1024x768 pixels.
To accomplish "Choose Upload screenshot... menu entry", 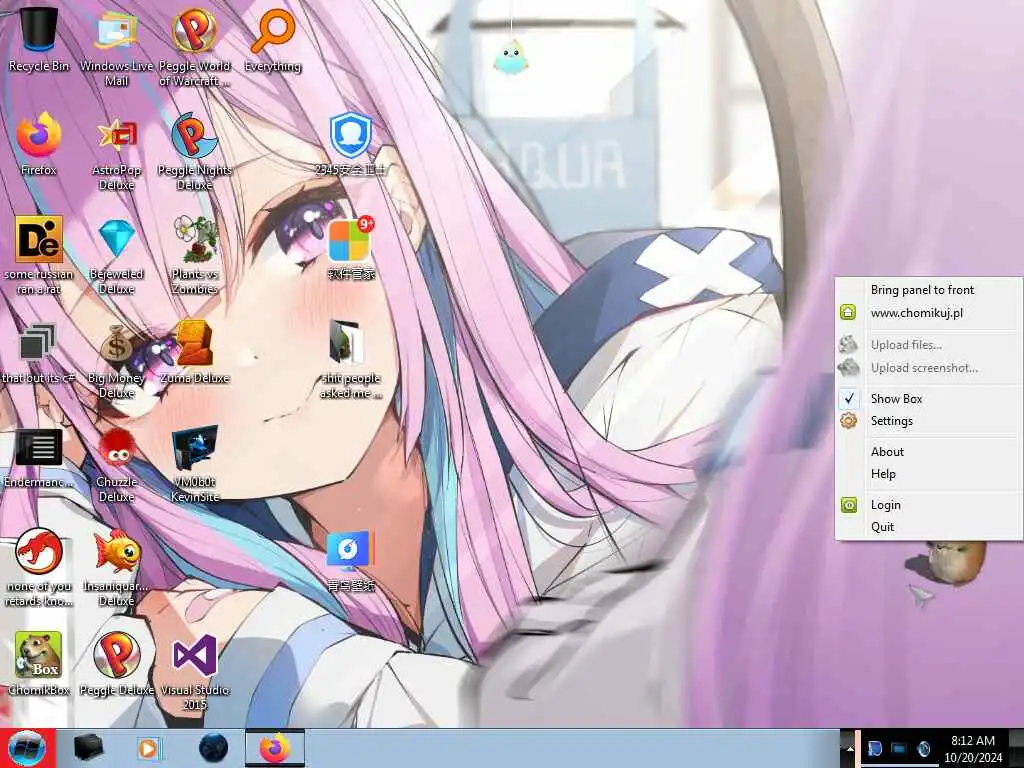I will pyautogui.click(x=929, y=368).
